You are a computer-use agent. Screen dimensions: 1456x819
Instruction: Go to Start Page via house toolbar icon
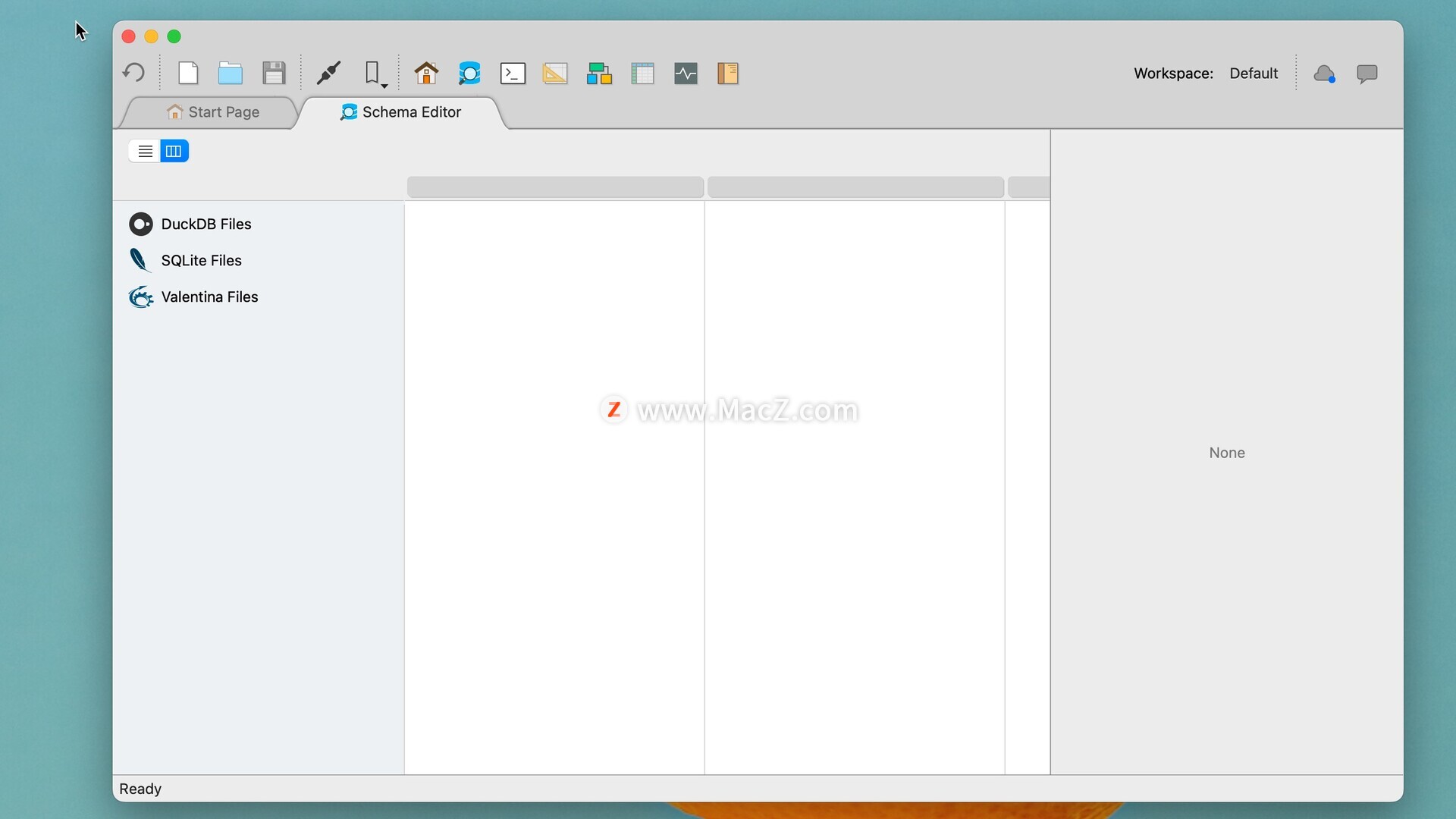[x=426, y=73]
